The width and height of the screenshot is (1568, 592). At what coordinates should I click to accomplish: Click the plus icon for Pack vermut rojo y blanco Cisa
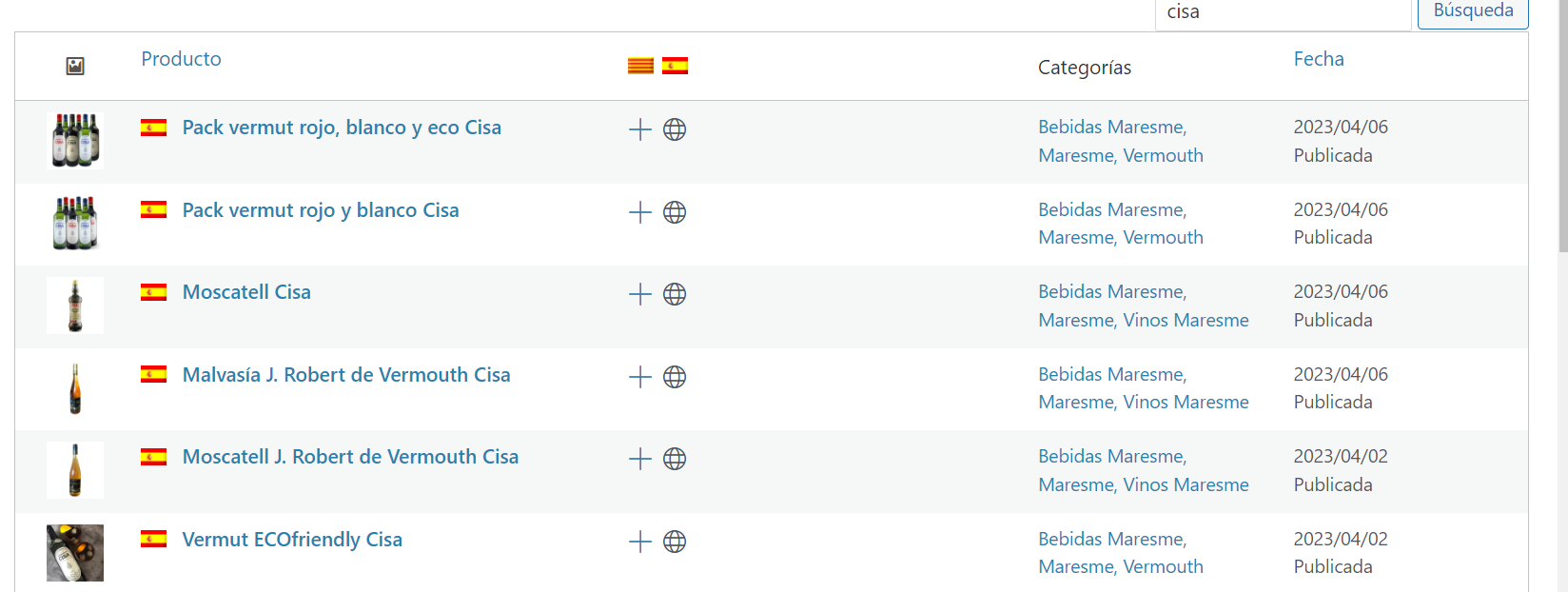click(x=640, y=212)
